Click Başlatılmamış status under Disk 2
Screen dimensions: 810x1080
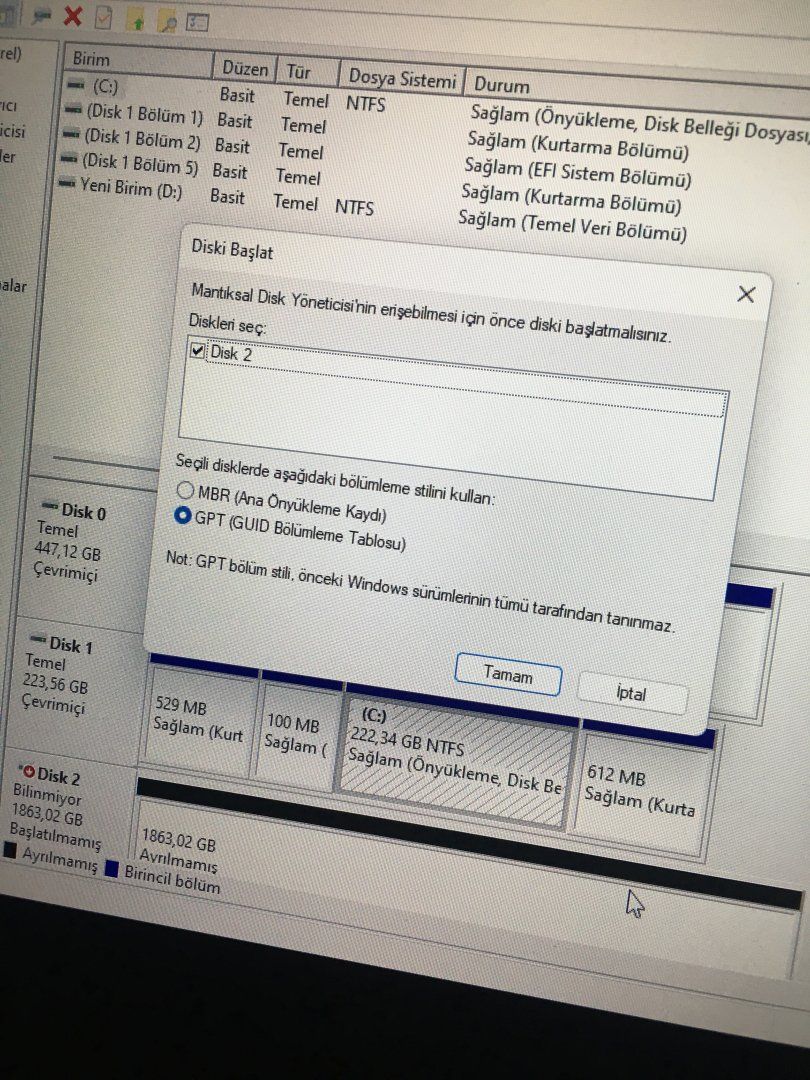pos(55,836)
